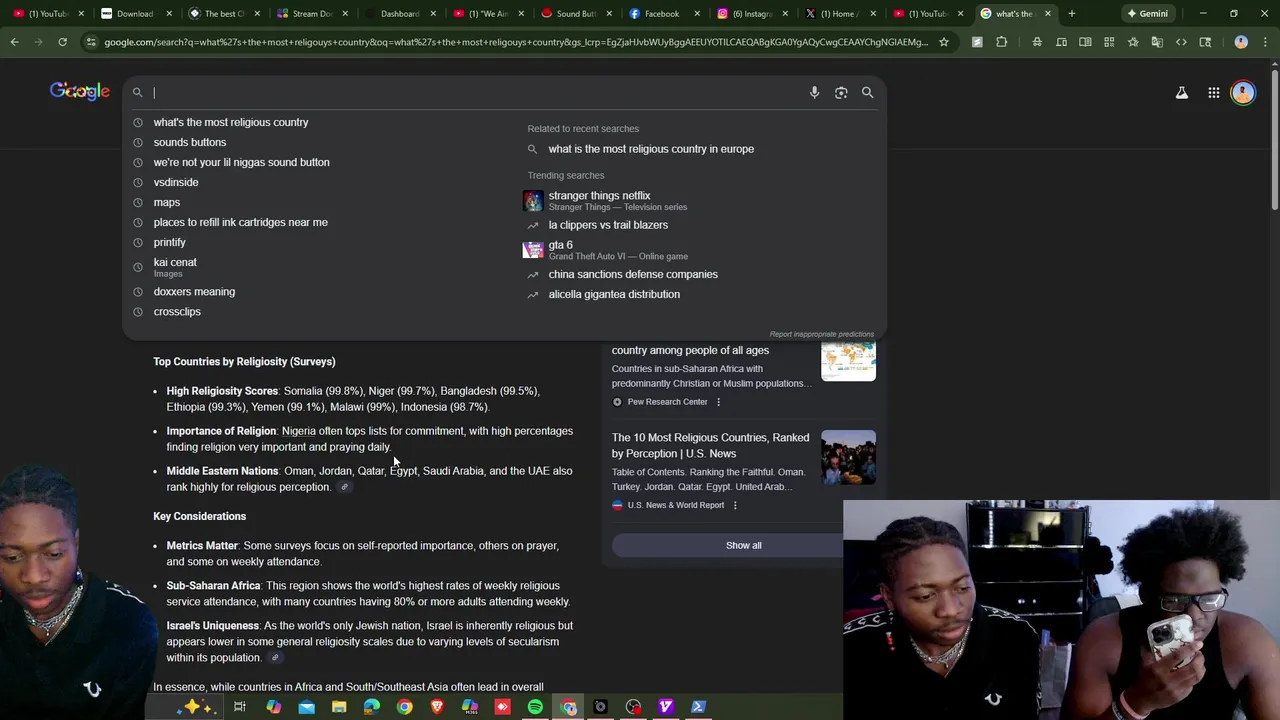Select china sanctions defense companies trend

633,274
